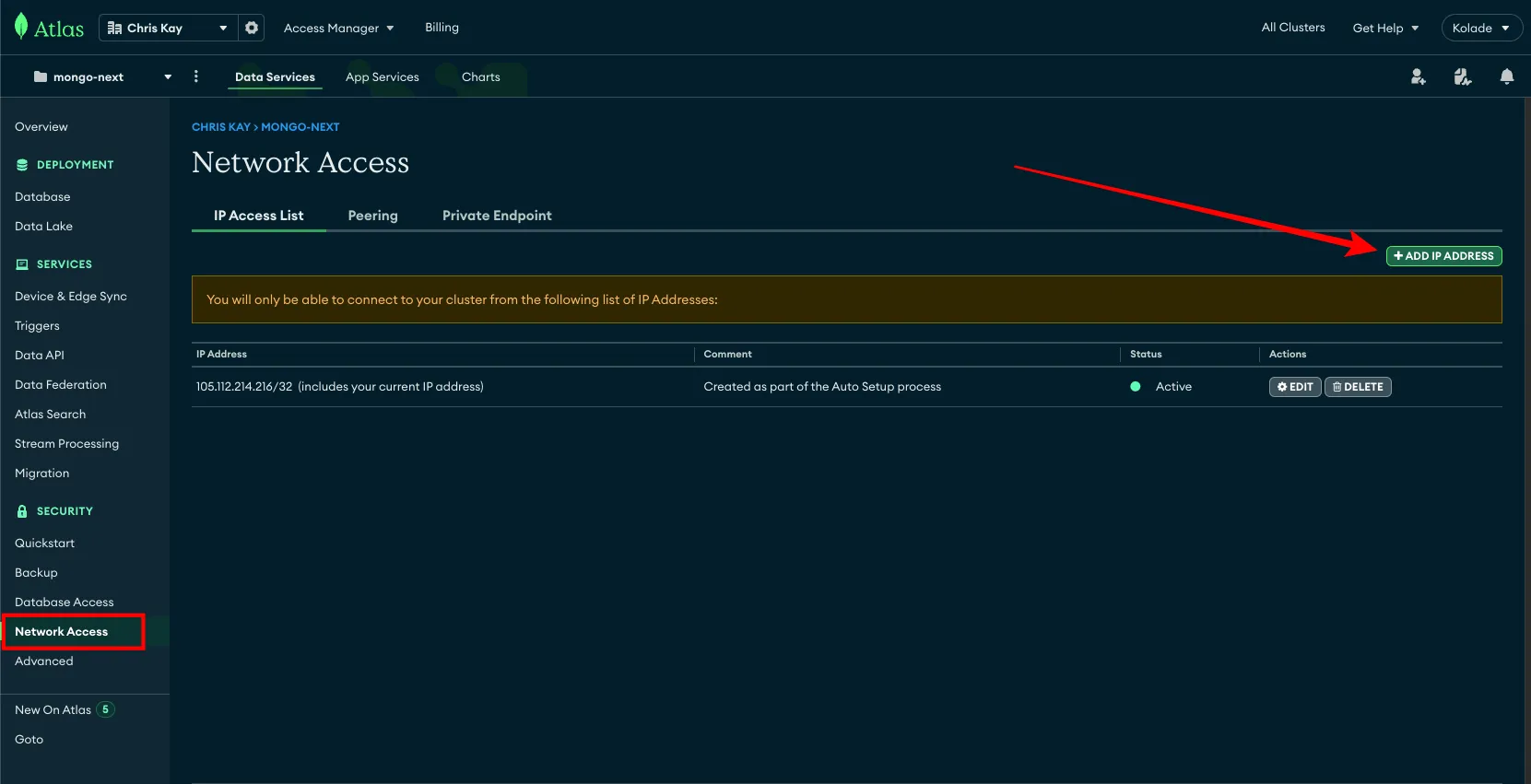The height and width of the screenshot is (784, 1531).
Task: Open Device & Edge Sync
Action: [x=71, y=297]
